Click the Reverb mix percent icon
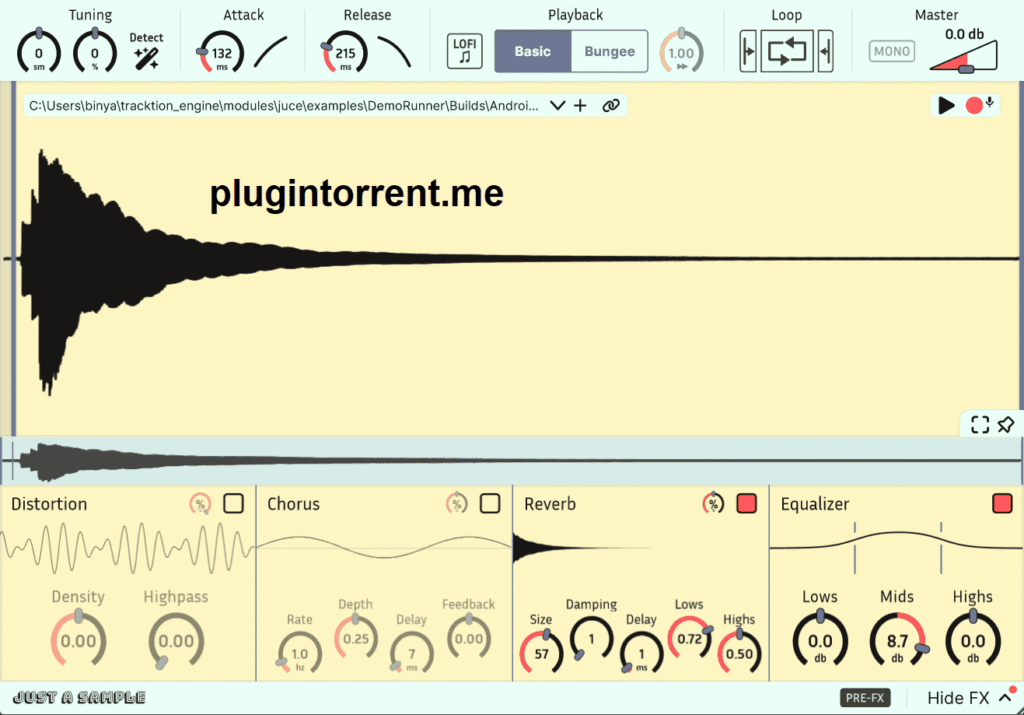 (713, 504)
